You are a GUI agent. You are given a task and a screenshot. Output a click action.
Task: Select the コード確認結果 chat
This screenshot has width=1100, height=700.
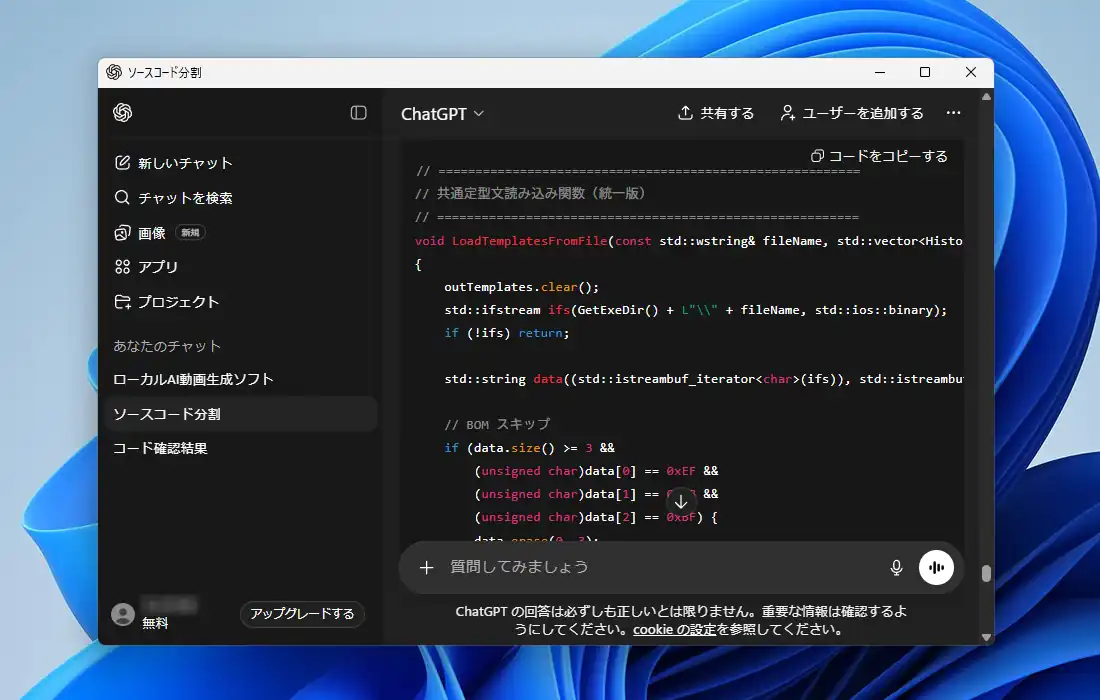tap(161, 448)
